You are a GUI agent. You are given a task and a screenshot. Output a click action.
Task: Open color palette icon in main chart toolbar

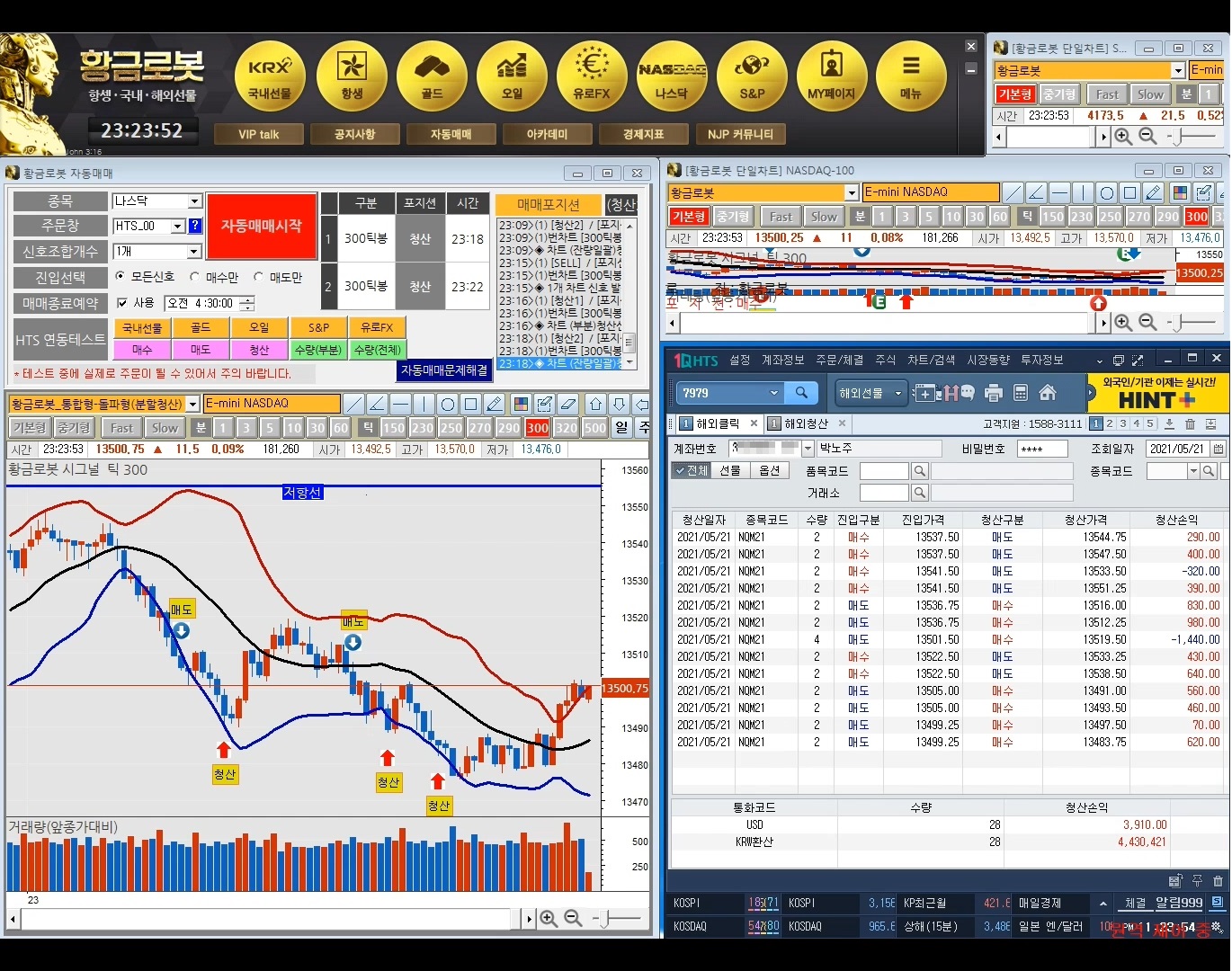(x=522, y=404)
